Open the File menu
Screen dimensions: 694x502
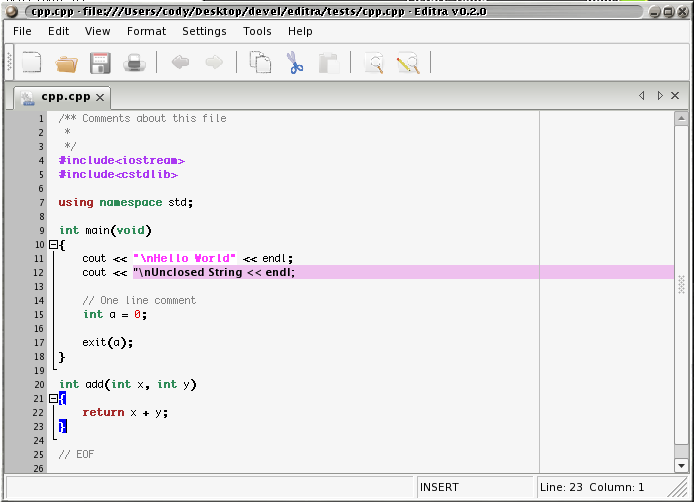click(22, 31)
